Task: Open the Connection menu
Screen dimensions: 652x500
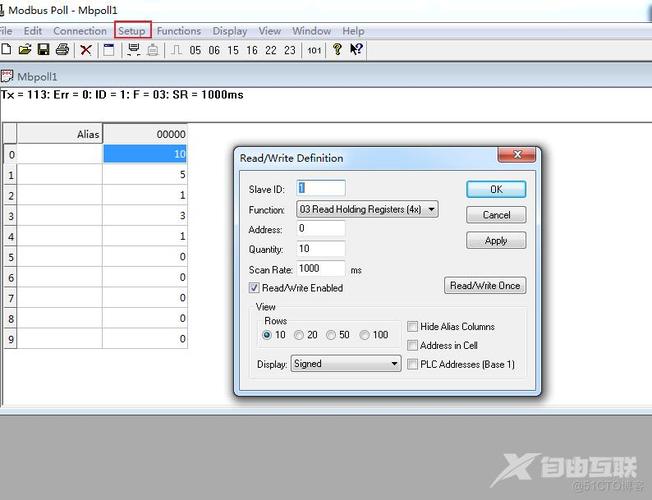Action: pyautogui.click(x=80, y=31)
